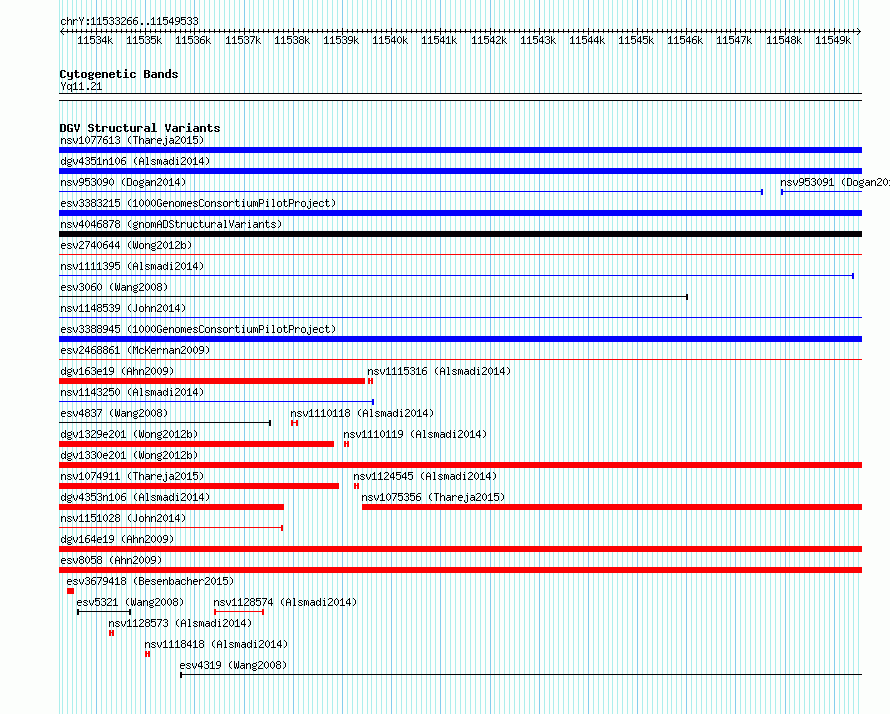Open the nsv1124545 (Alsmadi2014) label
Viewport: 890px width, 714px height.
click(x=425, y=476)
